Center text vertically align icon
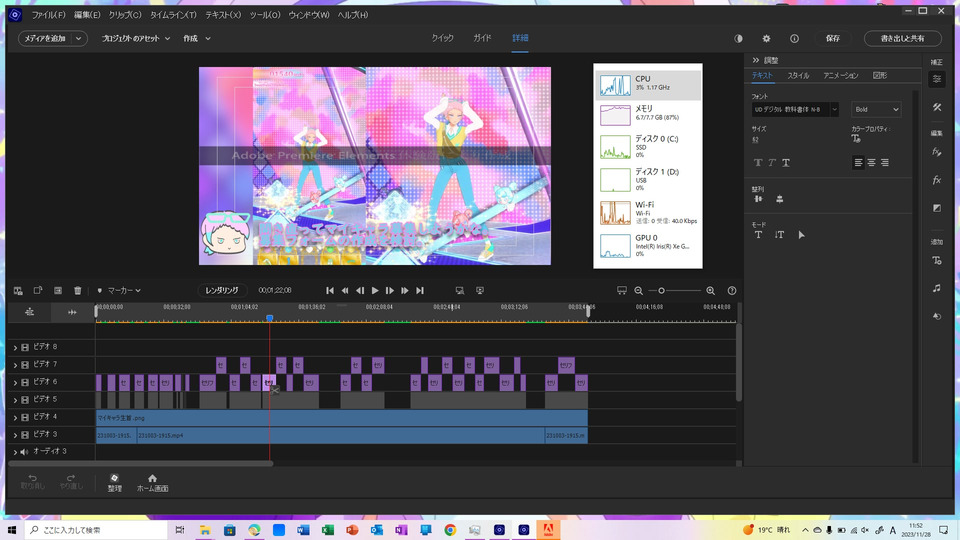960x540 pixels. (779, 199)
